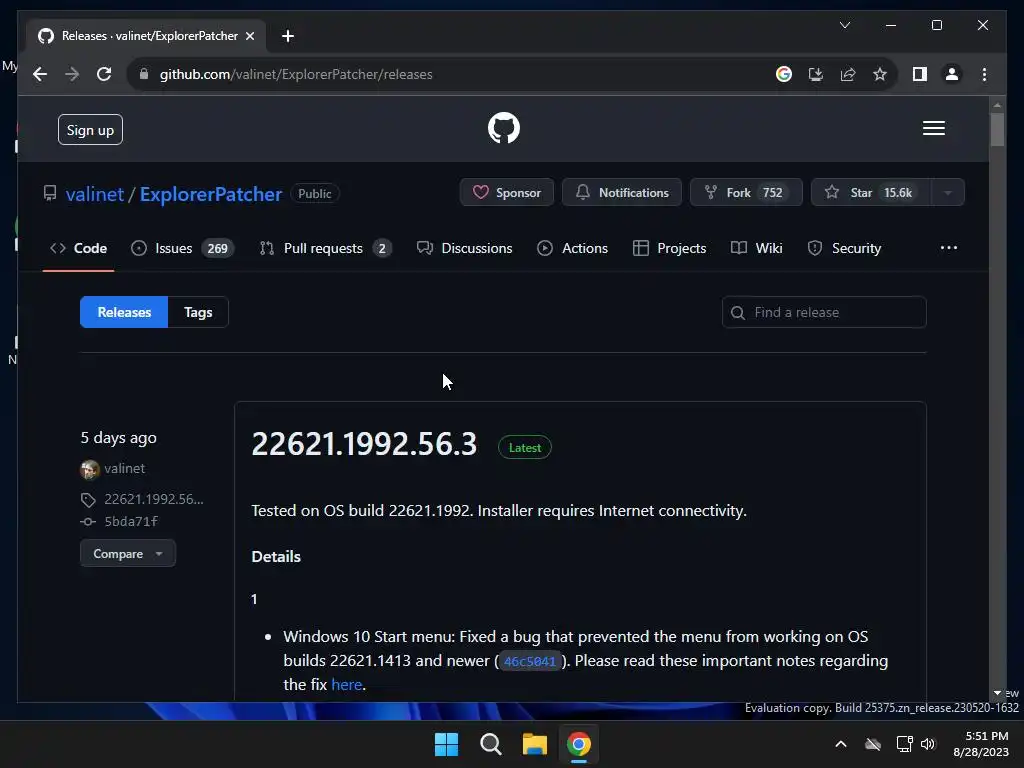Open the hamburger navigation menu
This screenshot has height=768, width=1024.
[x=933, y=128]
